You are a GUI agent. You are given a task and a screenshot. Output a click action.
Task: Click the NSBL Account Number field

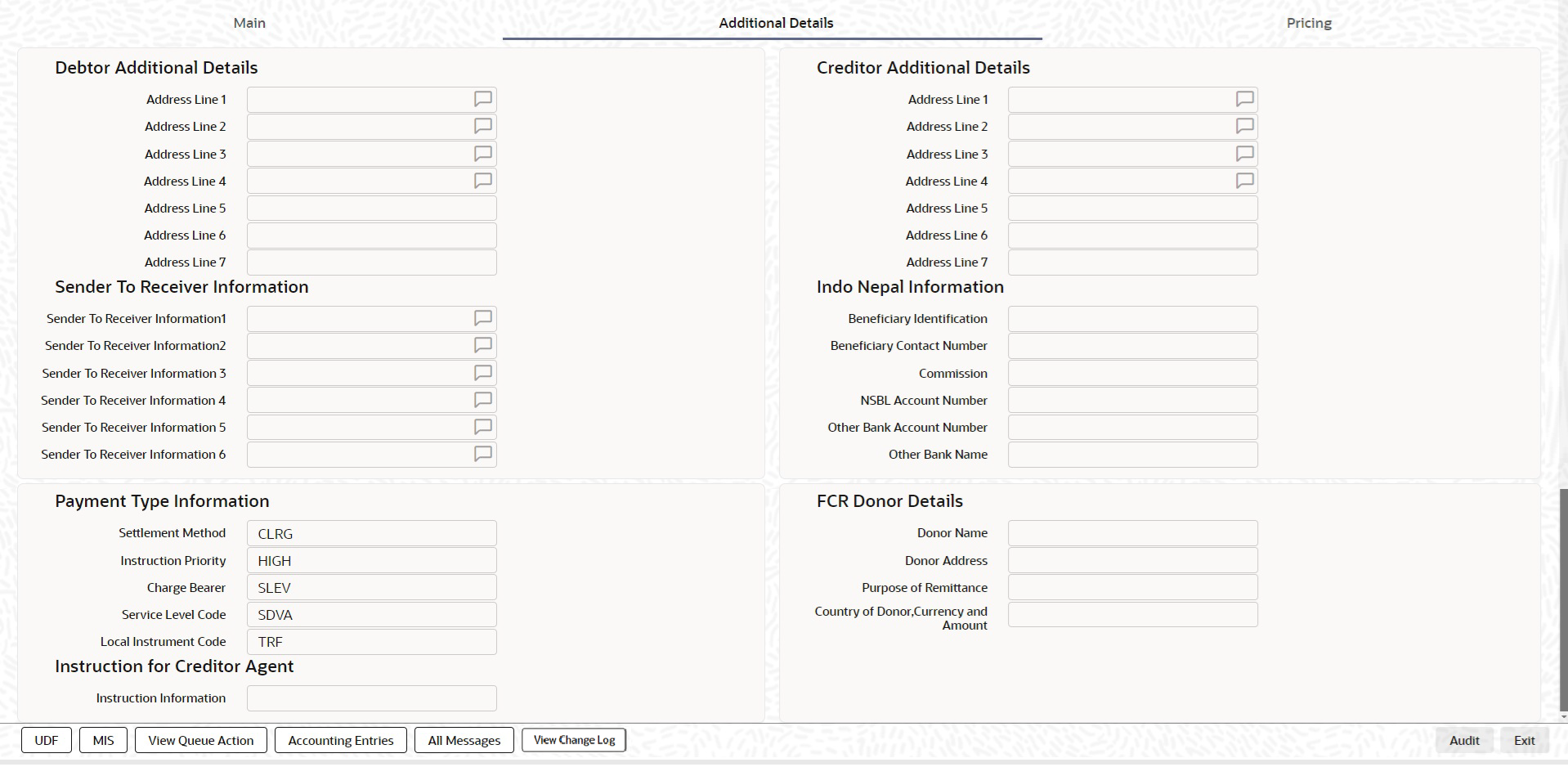pyautogui.click(x=1133, y=400)
